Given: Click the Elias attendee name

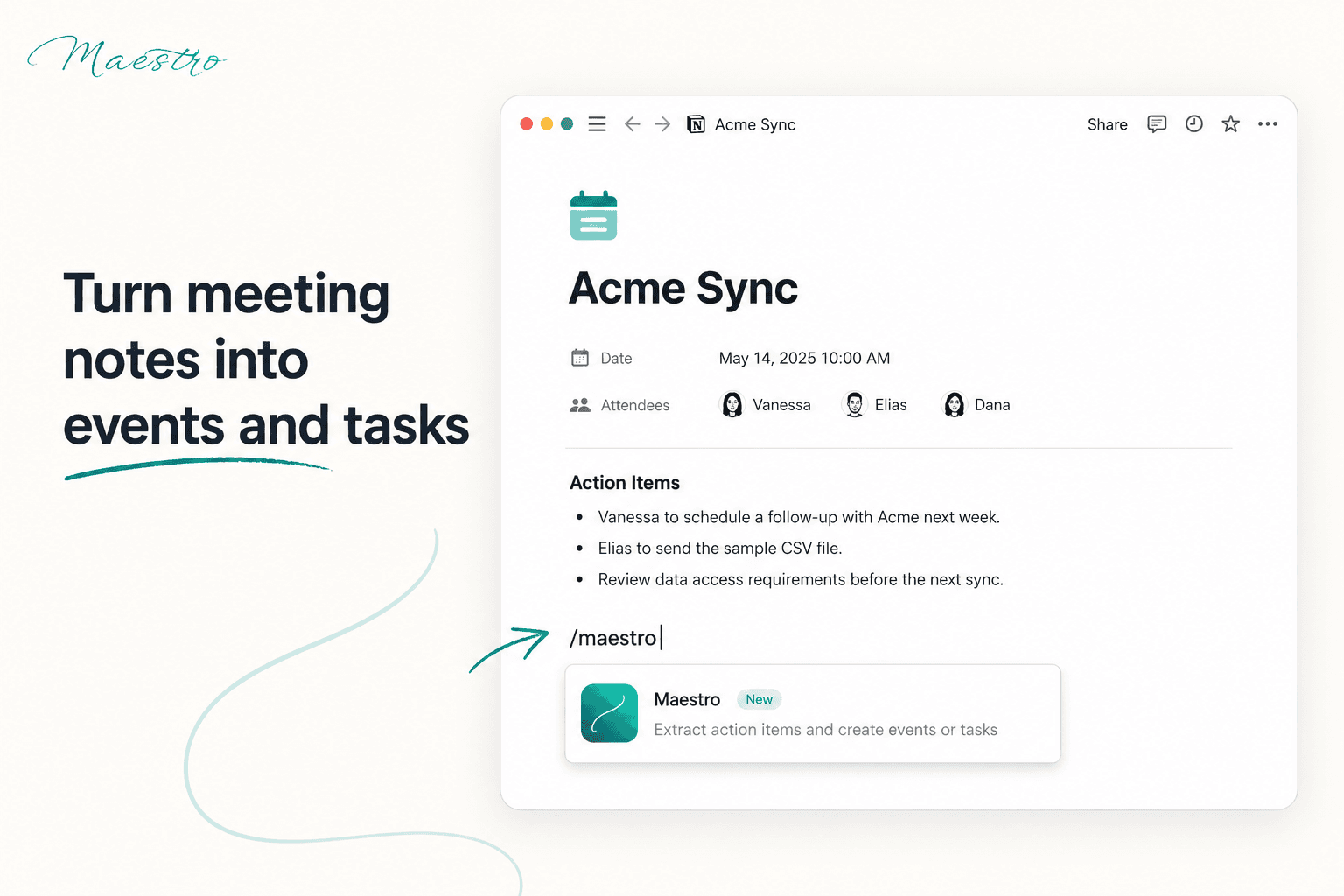Looking at the screenshot, I should pyautogui.click(x=891, y=405).
